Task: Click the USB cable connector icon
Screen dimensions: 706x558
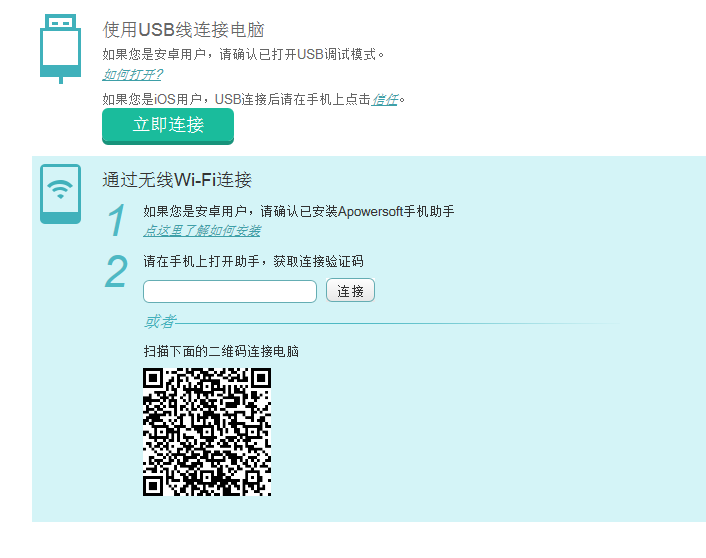Action: [x=60, y=49]
